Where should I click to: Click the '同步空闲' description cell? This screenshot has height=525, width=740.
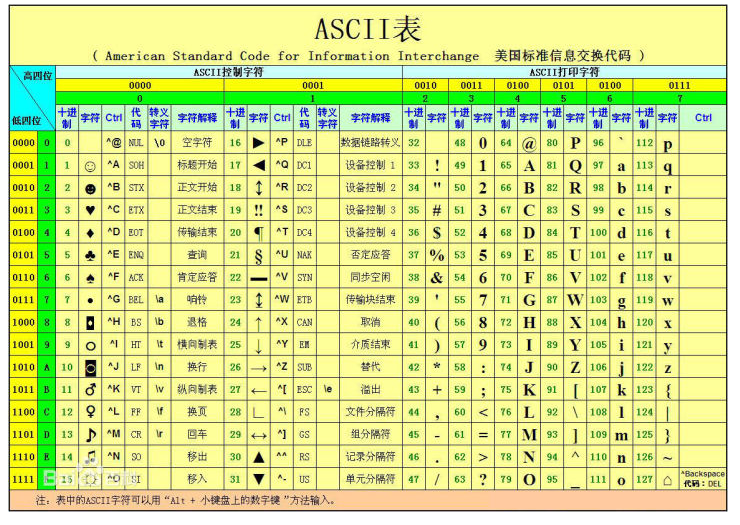(370, 277)
